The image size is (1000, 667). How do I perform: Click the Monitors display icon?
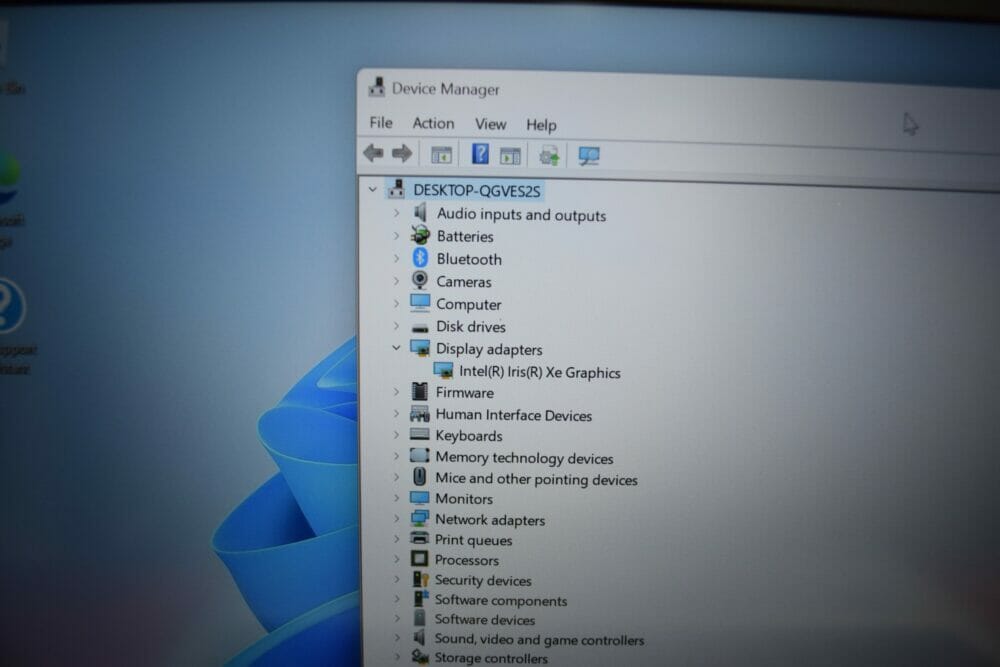point(420,497)
